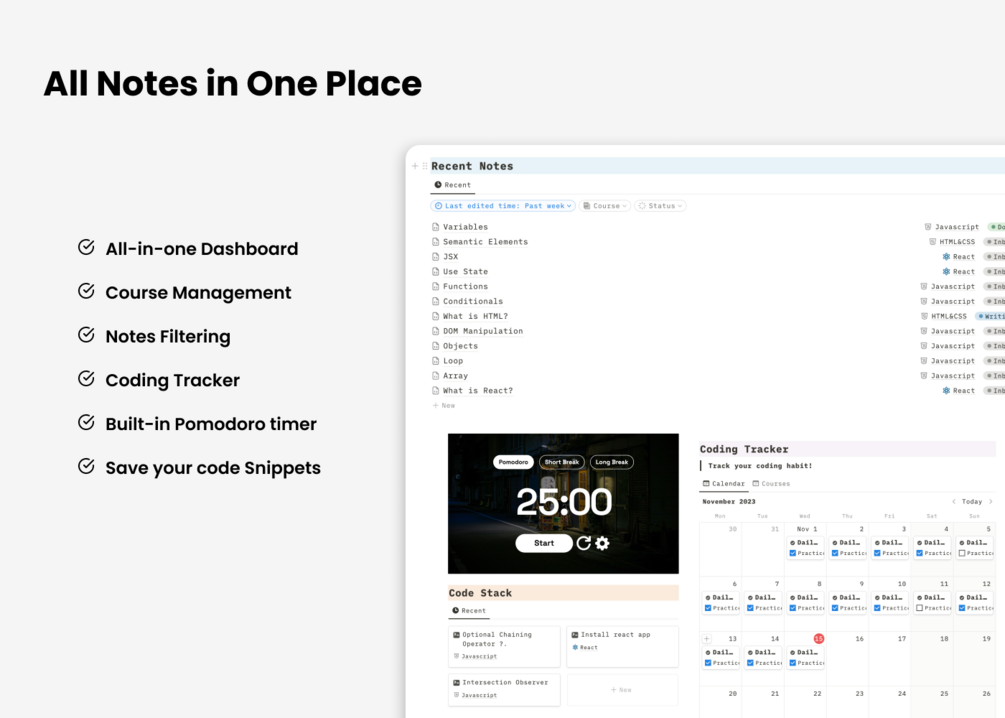Toggle Practice checkbox on Nov 2
1005x718 pixels.
click(835, 553)
